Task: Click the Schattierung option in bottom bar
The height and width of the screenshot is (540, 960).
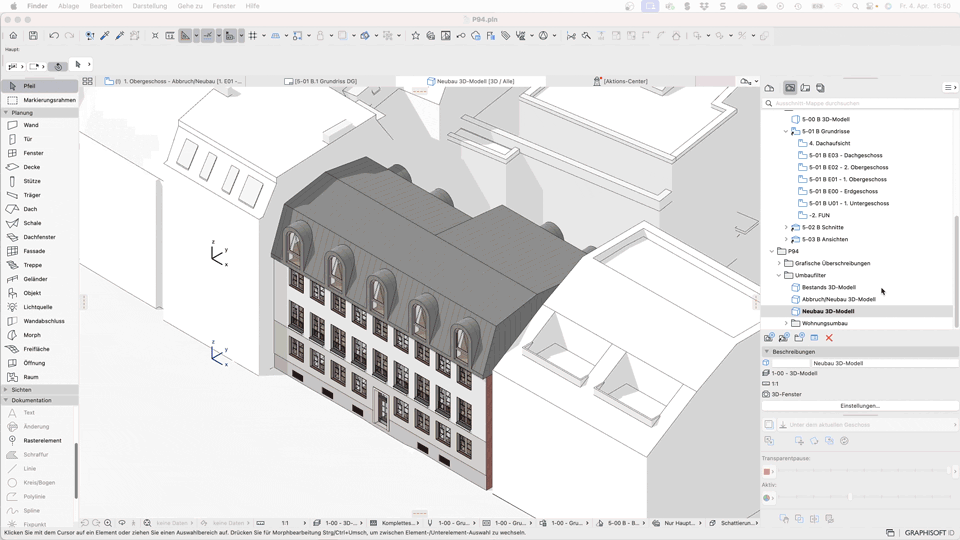Action: coord(733,523)
